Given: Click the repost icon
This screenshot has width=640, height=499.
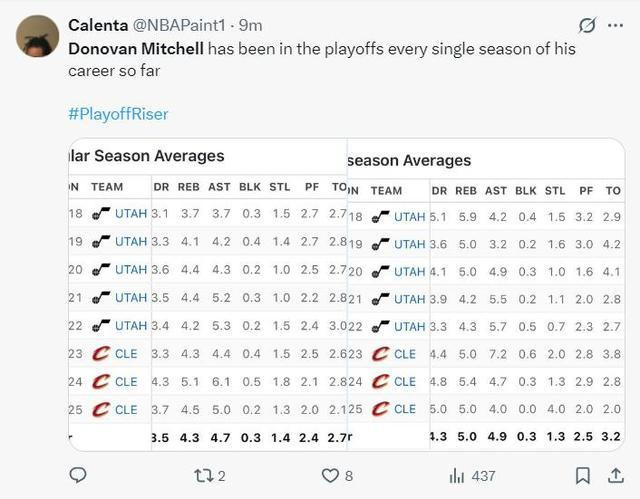Looking at the screenshot, I should click(205, 476).
